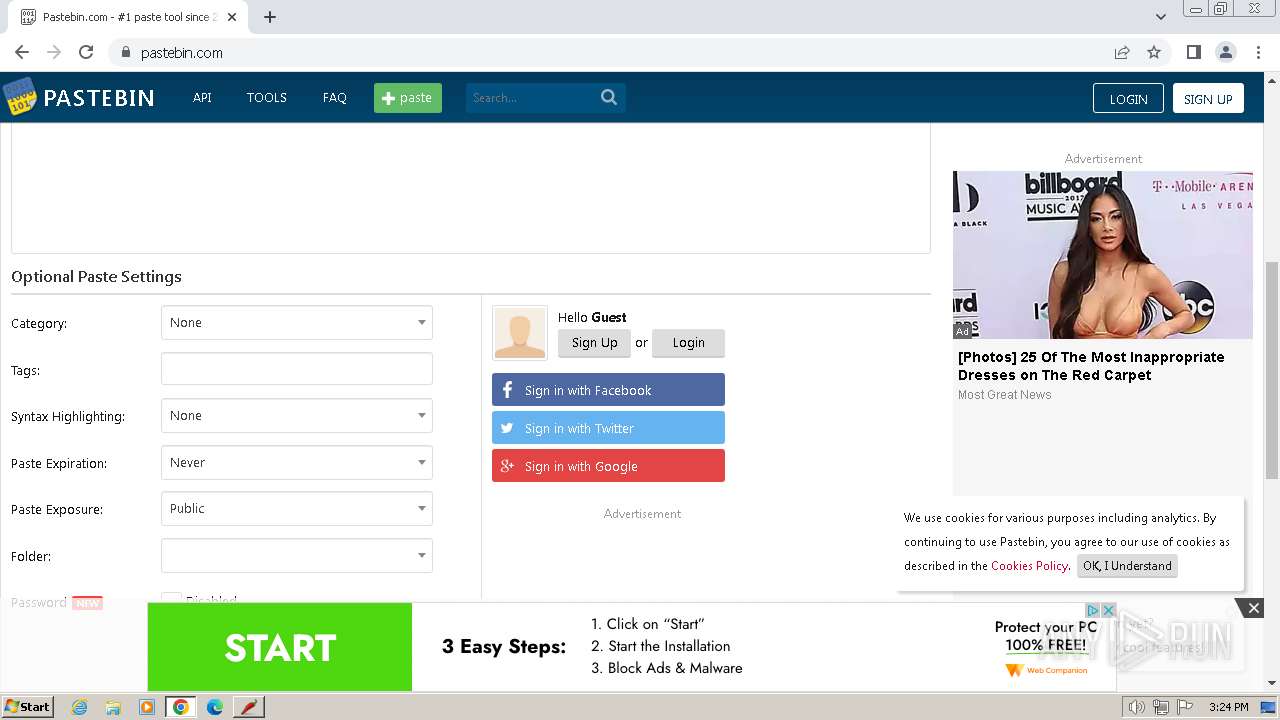Close the Pastebin.com tab
Image resolution: width=1280 pixels, height=720 pixels.
click(x=232, y=17)
